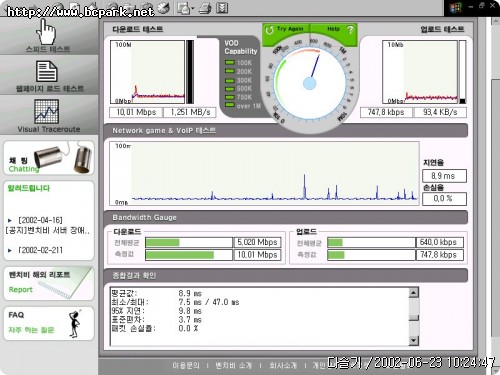Image resolution: width=500 pixels, height=375 pixels.
Task: Open the web page load test document icon
Action: click(x=46, y=71)
